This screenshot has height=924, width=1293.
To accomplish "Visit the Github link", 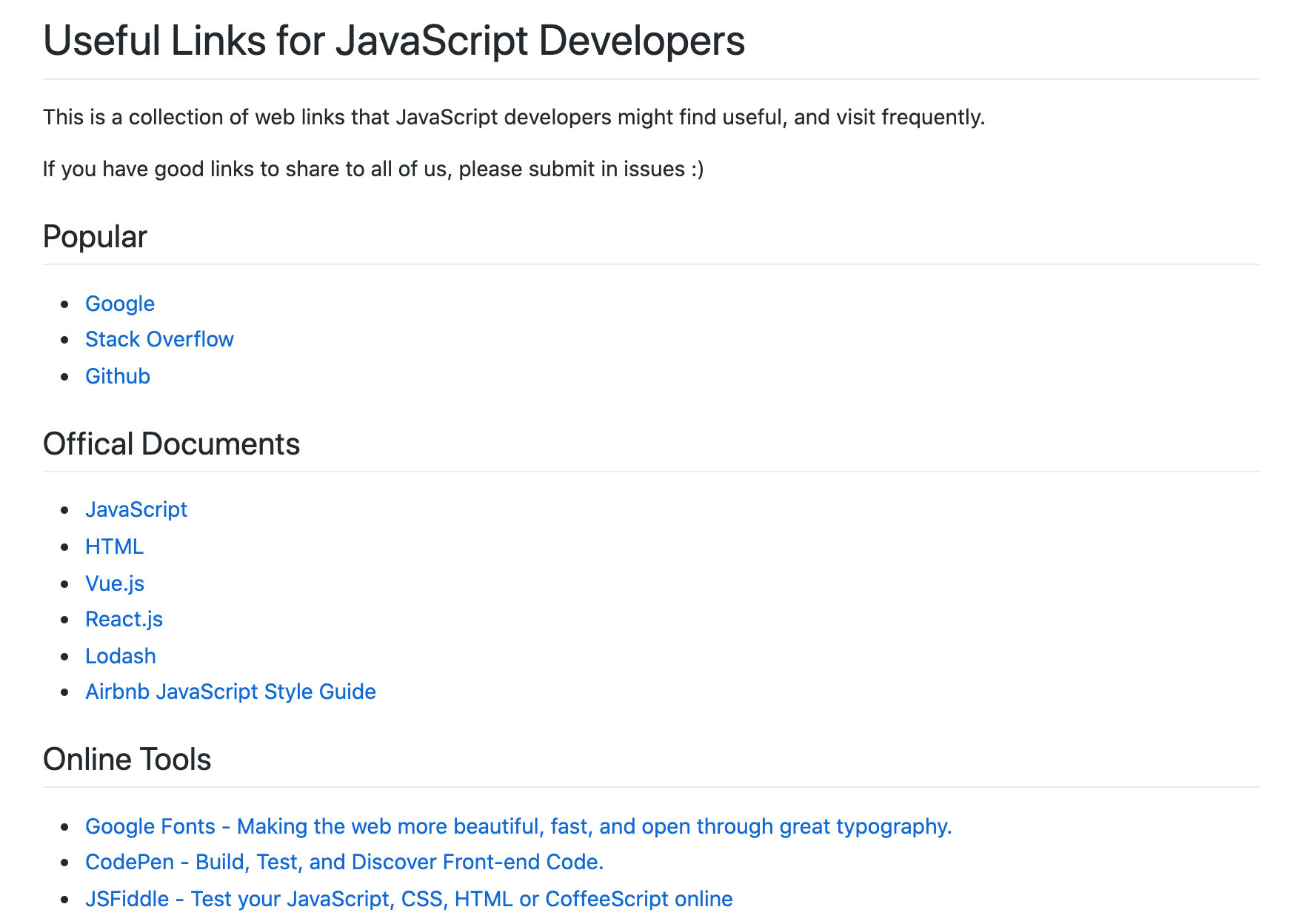I will [x=117, y=376].
